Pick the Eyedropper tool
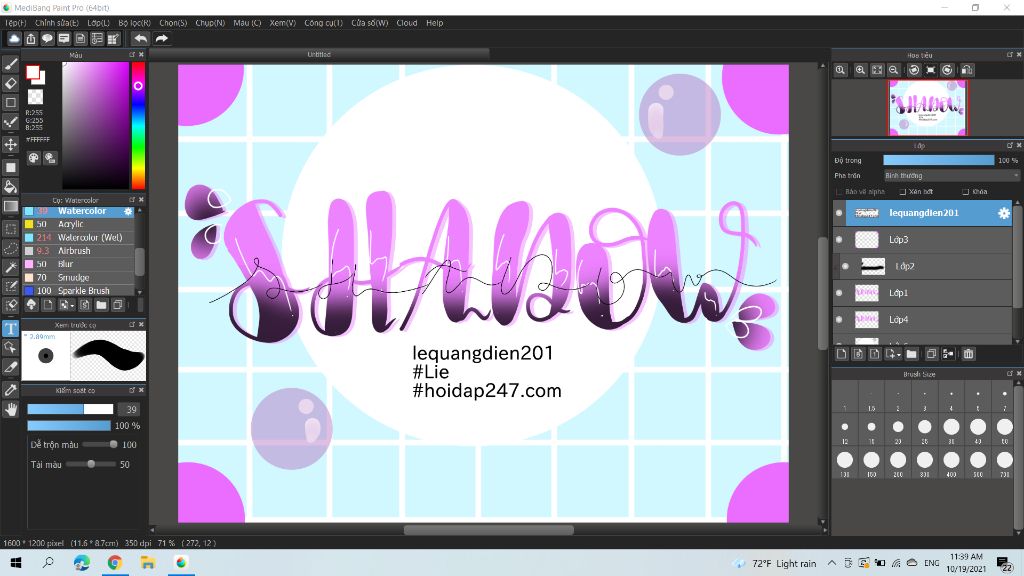 pyautogui.click(x=10, y=390)
